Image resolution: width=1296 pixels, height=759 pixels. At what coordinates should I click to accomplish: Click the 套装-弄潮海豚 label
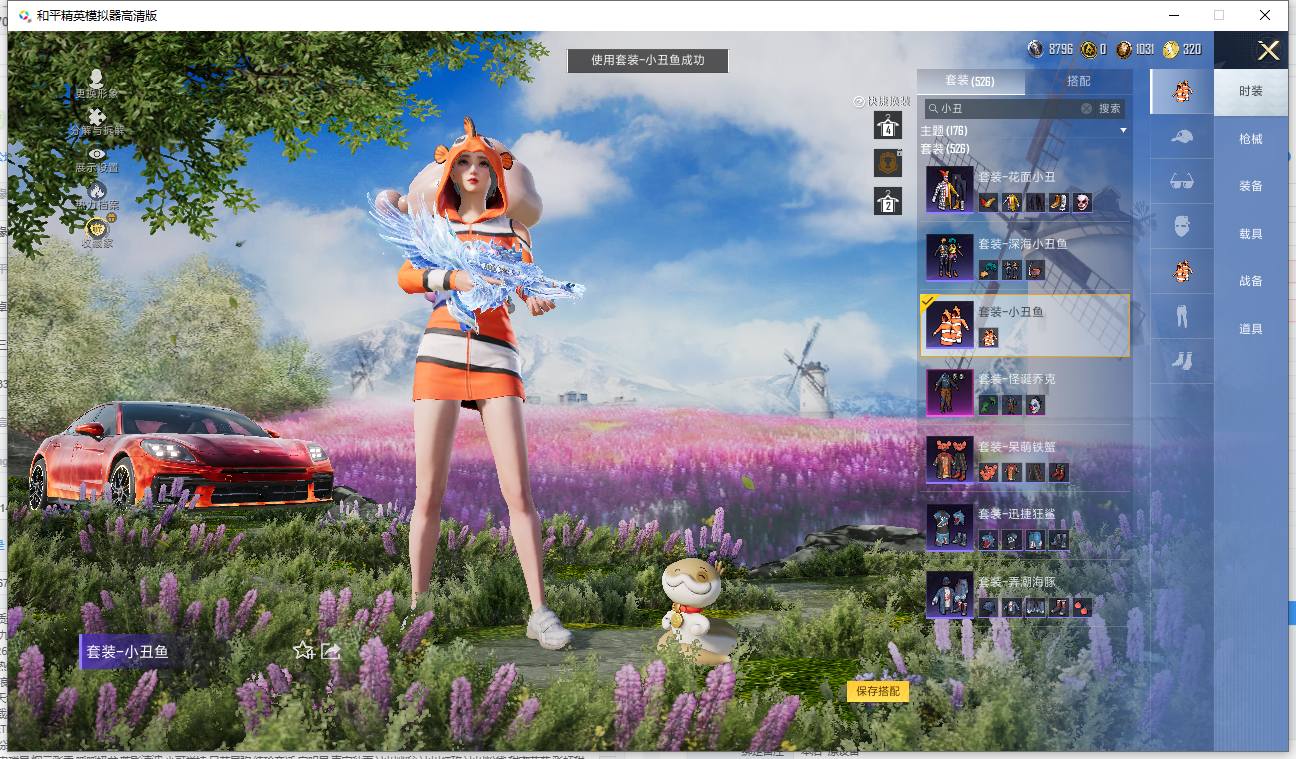[x=1016, y=581]
